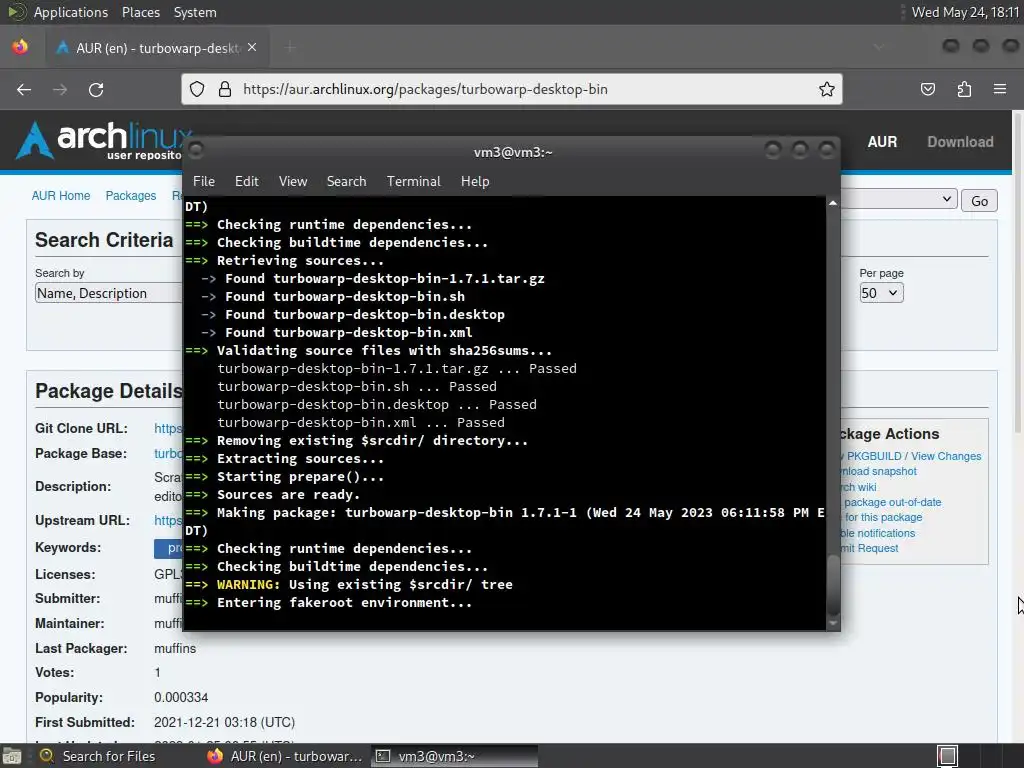Click the terminal window menu button
Viewport: 1024px width, 768px height.
tap(196, 151)
